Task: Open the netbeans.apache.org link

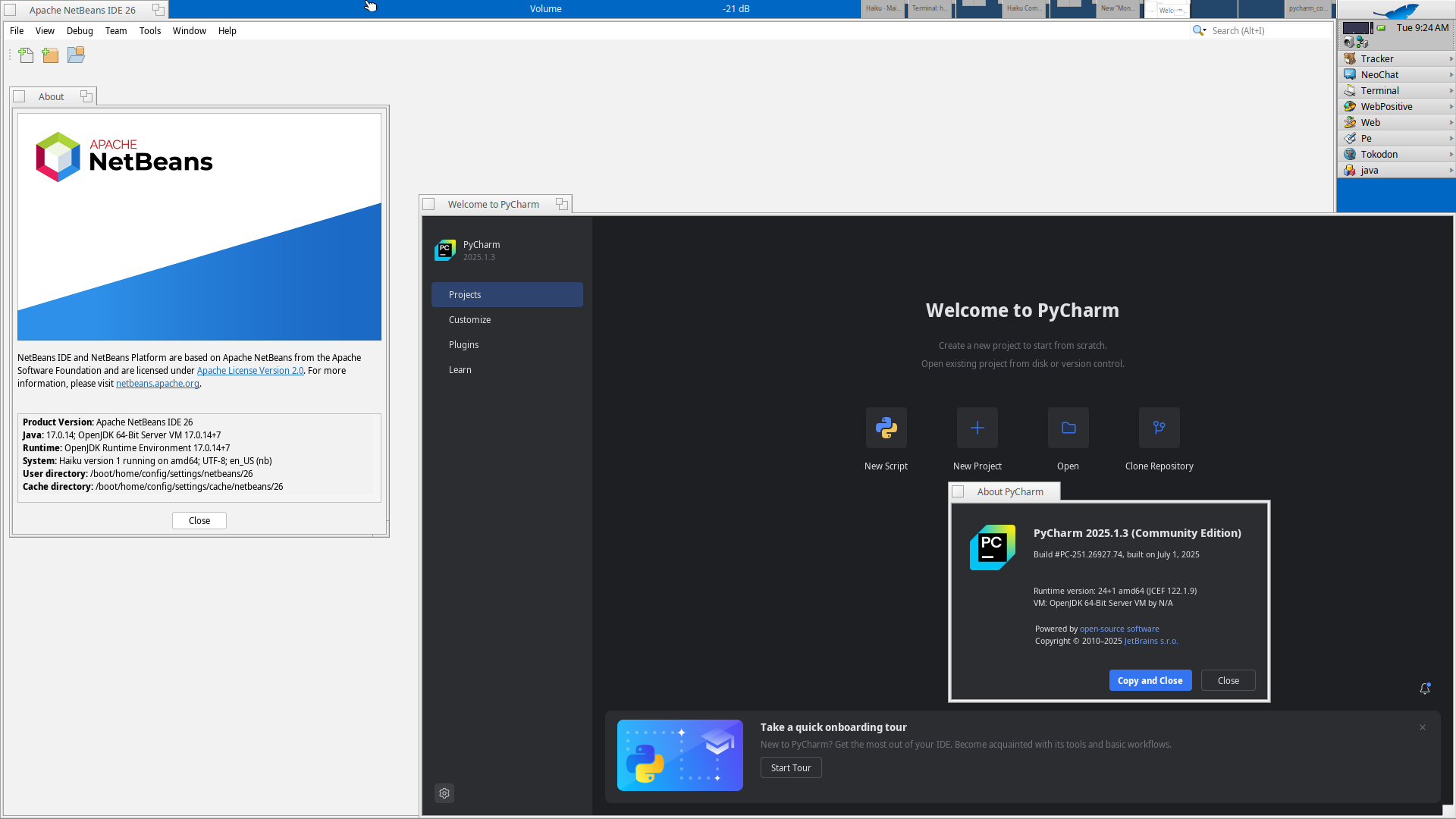Action: [x=158, y=383]
